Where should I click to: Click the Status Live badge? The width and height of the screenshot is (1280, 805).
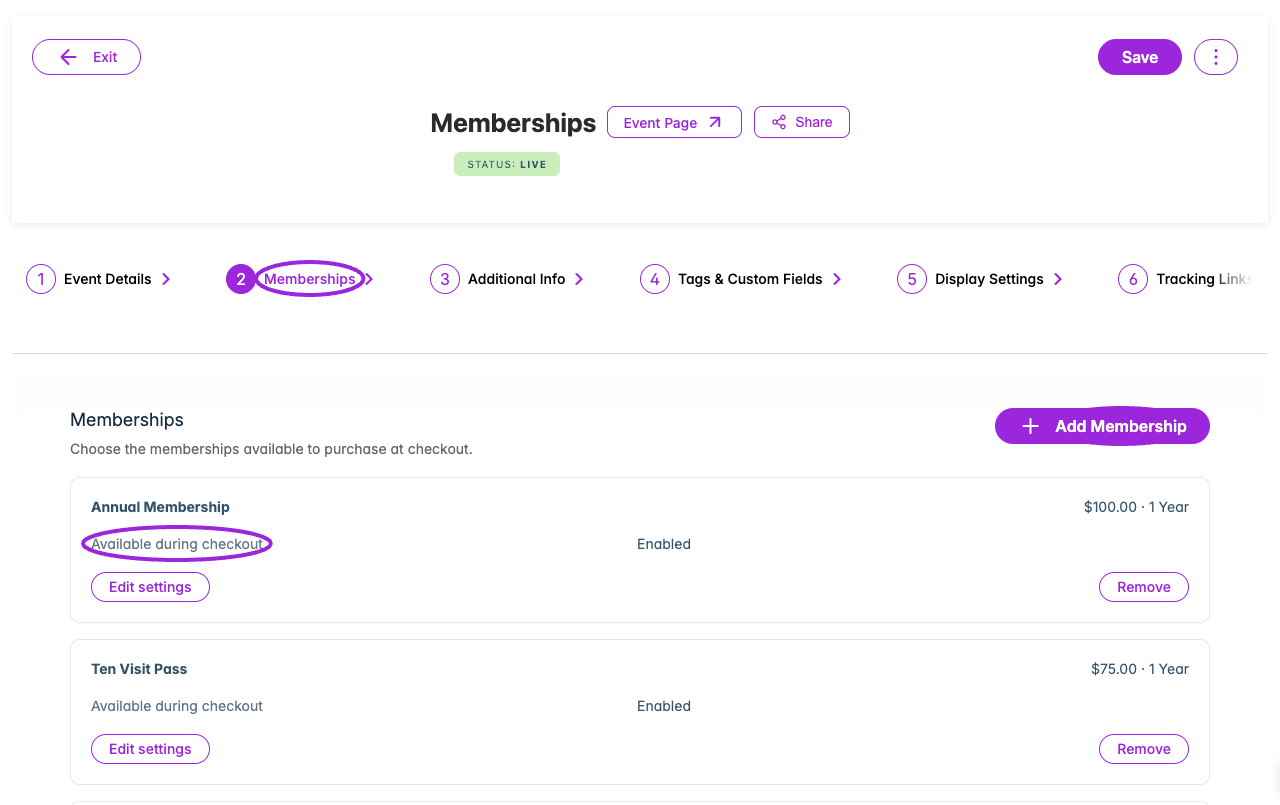click(507, 164)
